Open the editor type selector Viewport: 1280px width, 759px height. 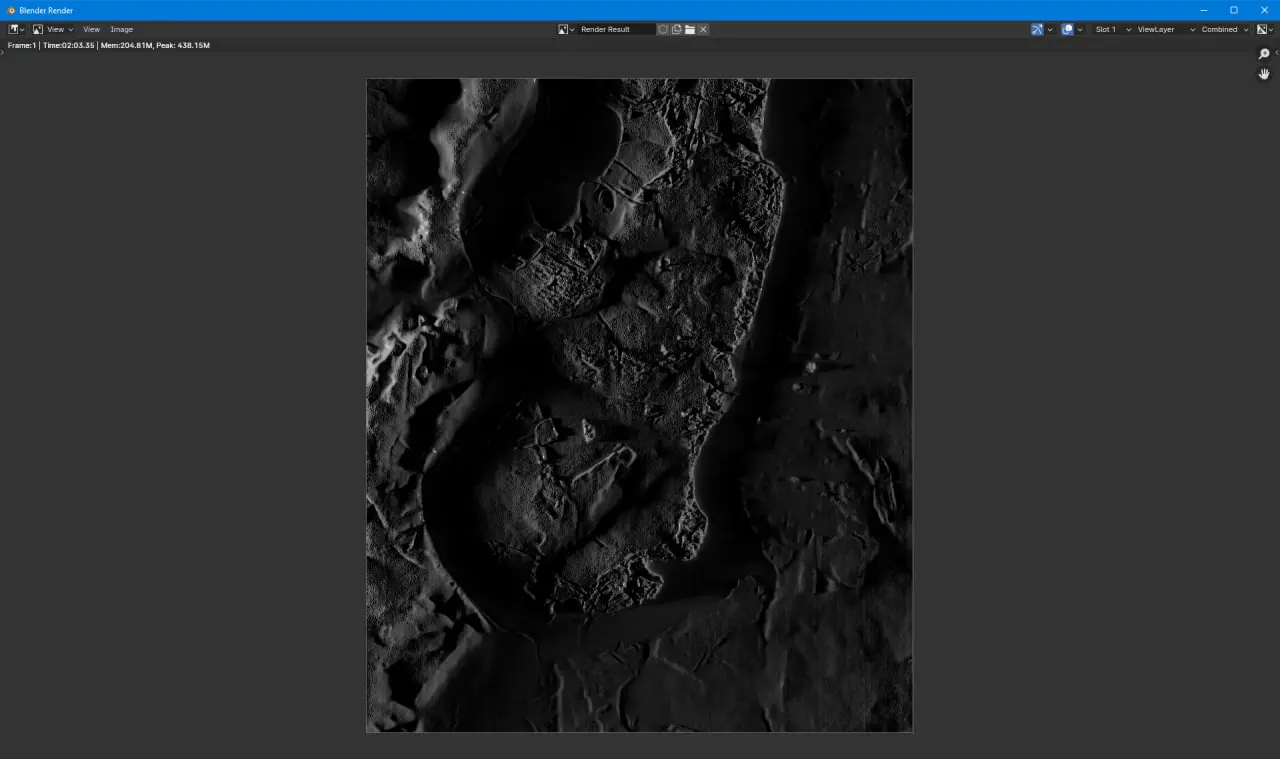point(16,29)
